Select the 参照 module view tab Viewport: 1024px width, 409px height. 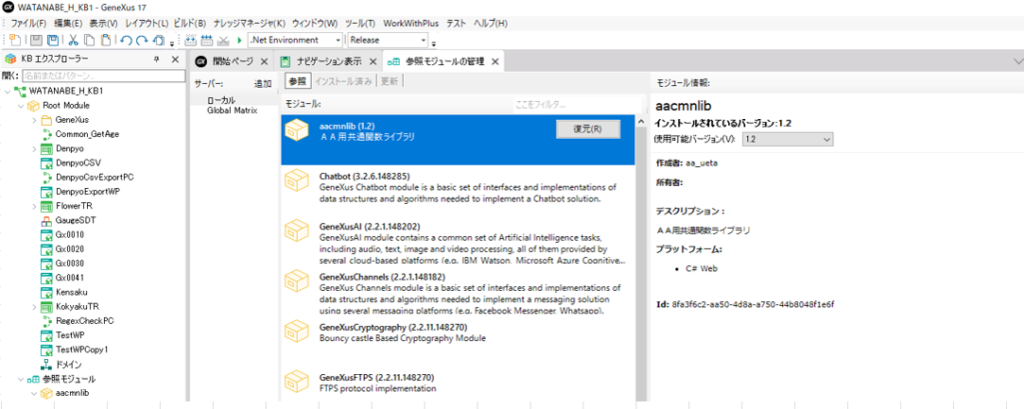click(297, 81)
